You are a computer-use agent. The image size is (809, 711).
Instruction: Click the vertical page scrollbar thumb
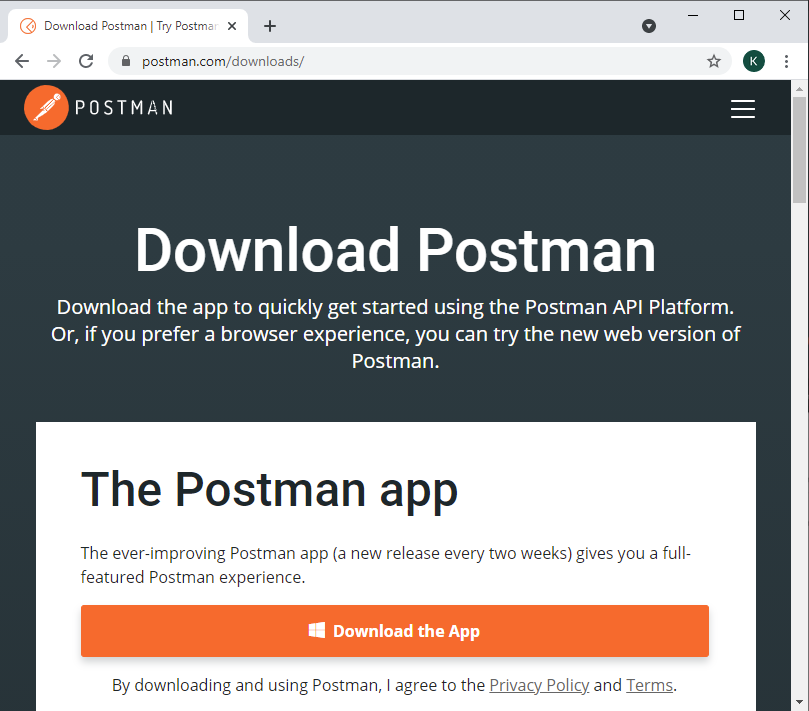(x=799, y=150)
